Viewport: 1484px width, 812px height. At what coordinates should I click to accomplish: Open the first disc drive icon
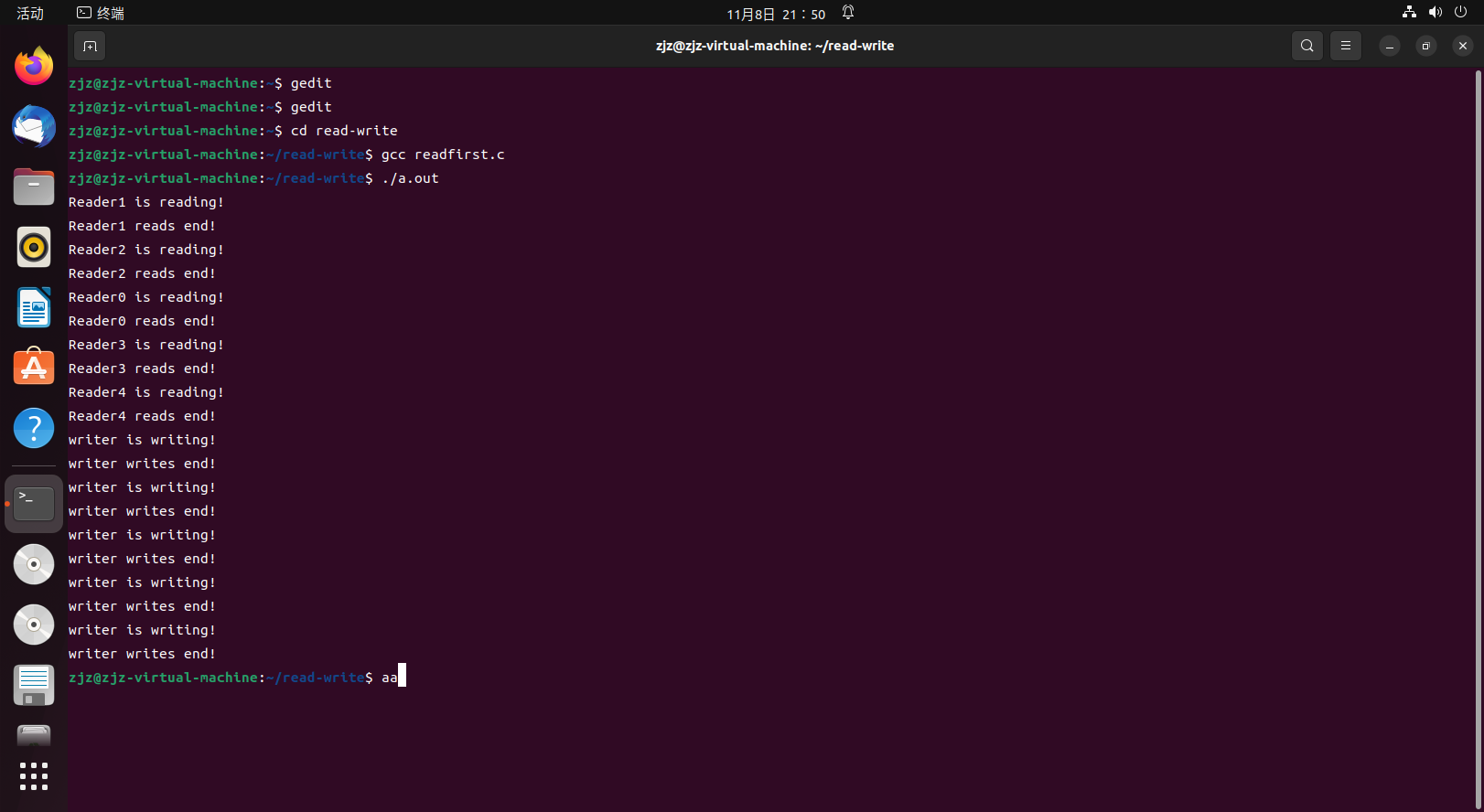click(34, 564)
